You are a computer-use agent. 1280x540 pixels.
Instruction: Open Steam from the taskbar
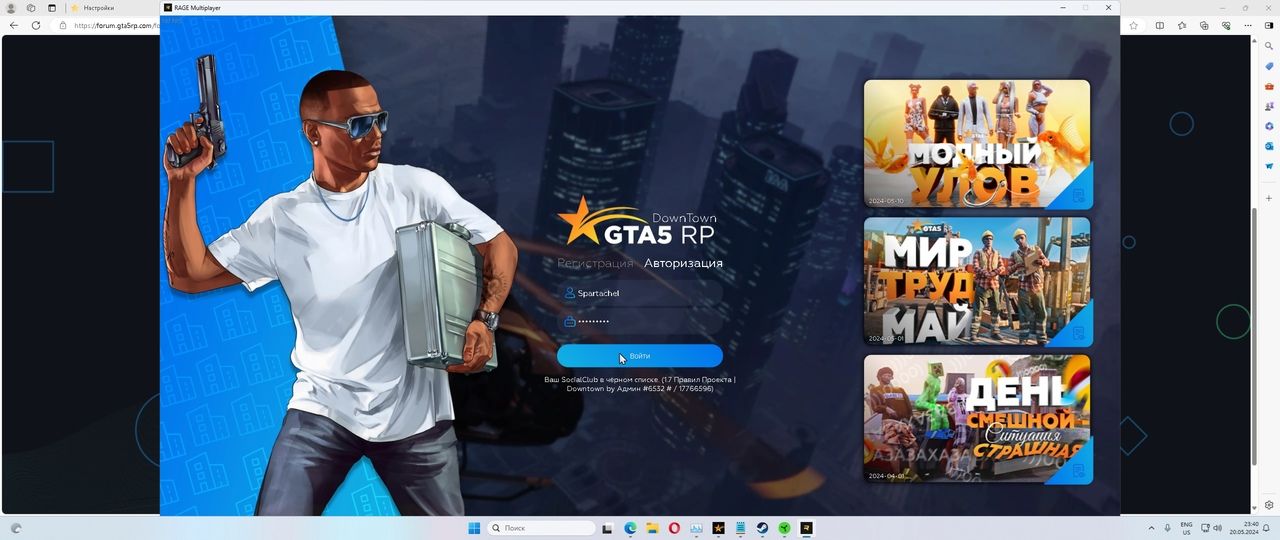(762, 528)
